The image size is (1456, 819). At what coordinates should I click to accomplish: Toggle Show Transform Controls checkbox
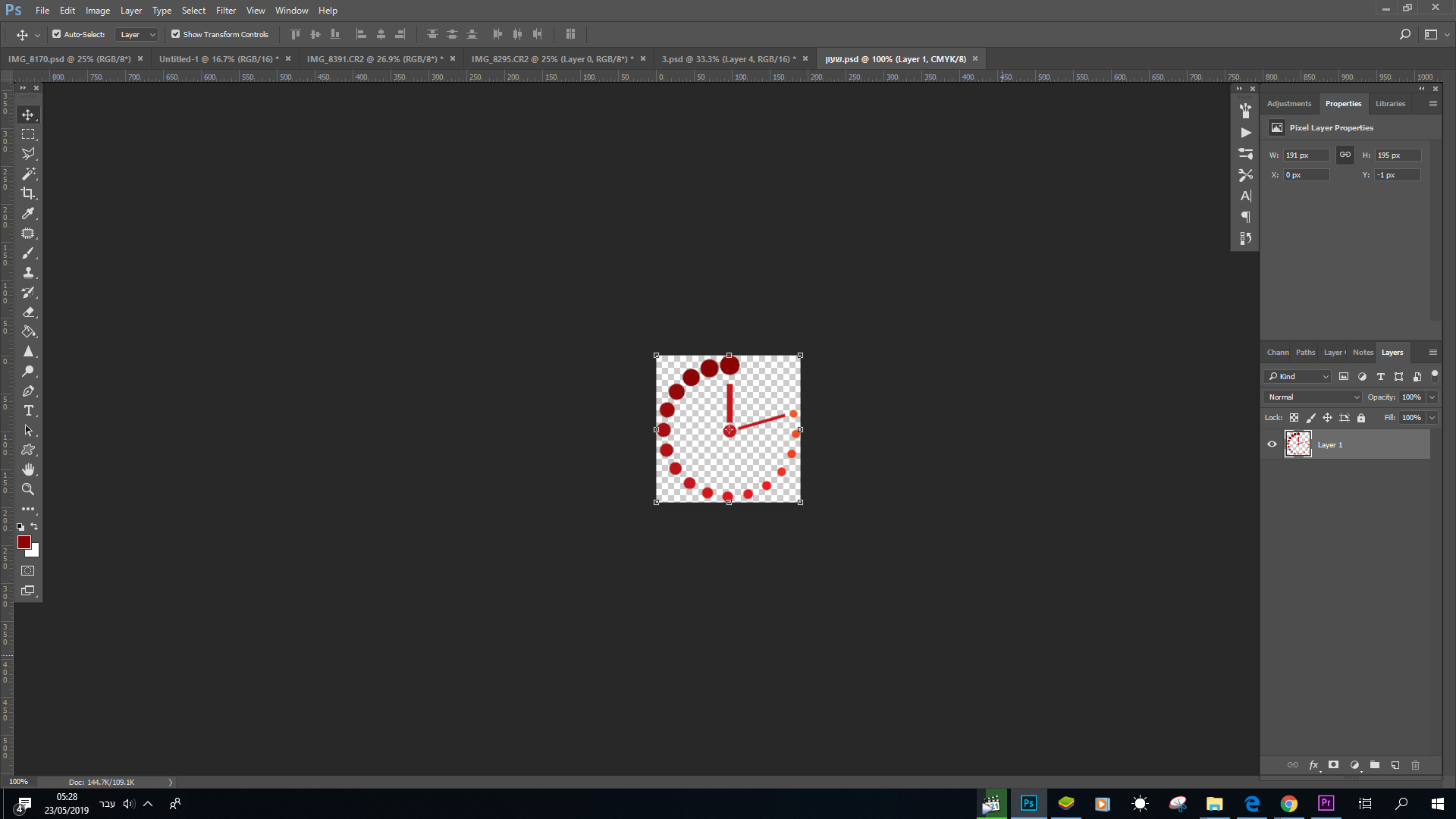[175, 34]
